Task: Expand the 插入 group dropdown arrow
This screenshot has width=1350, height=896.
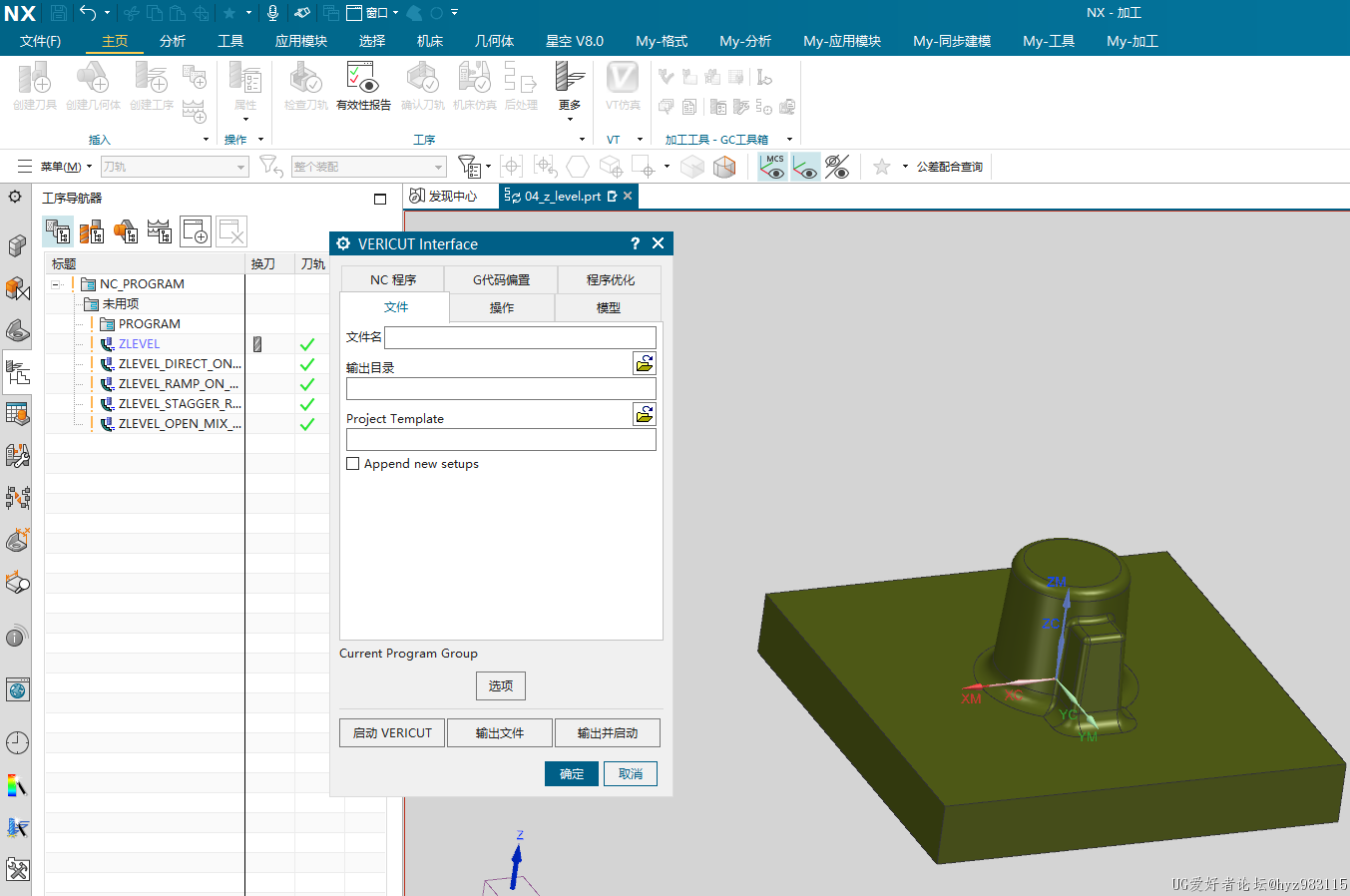Action: click(x=207, y=140)
